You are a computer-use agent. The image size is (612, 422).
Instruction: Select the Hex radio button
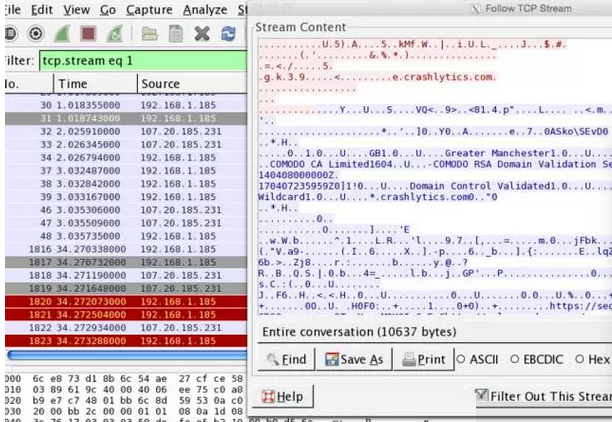(593, 359)
